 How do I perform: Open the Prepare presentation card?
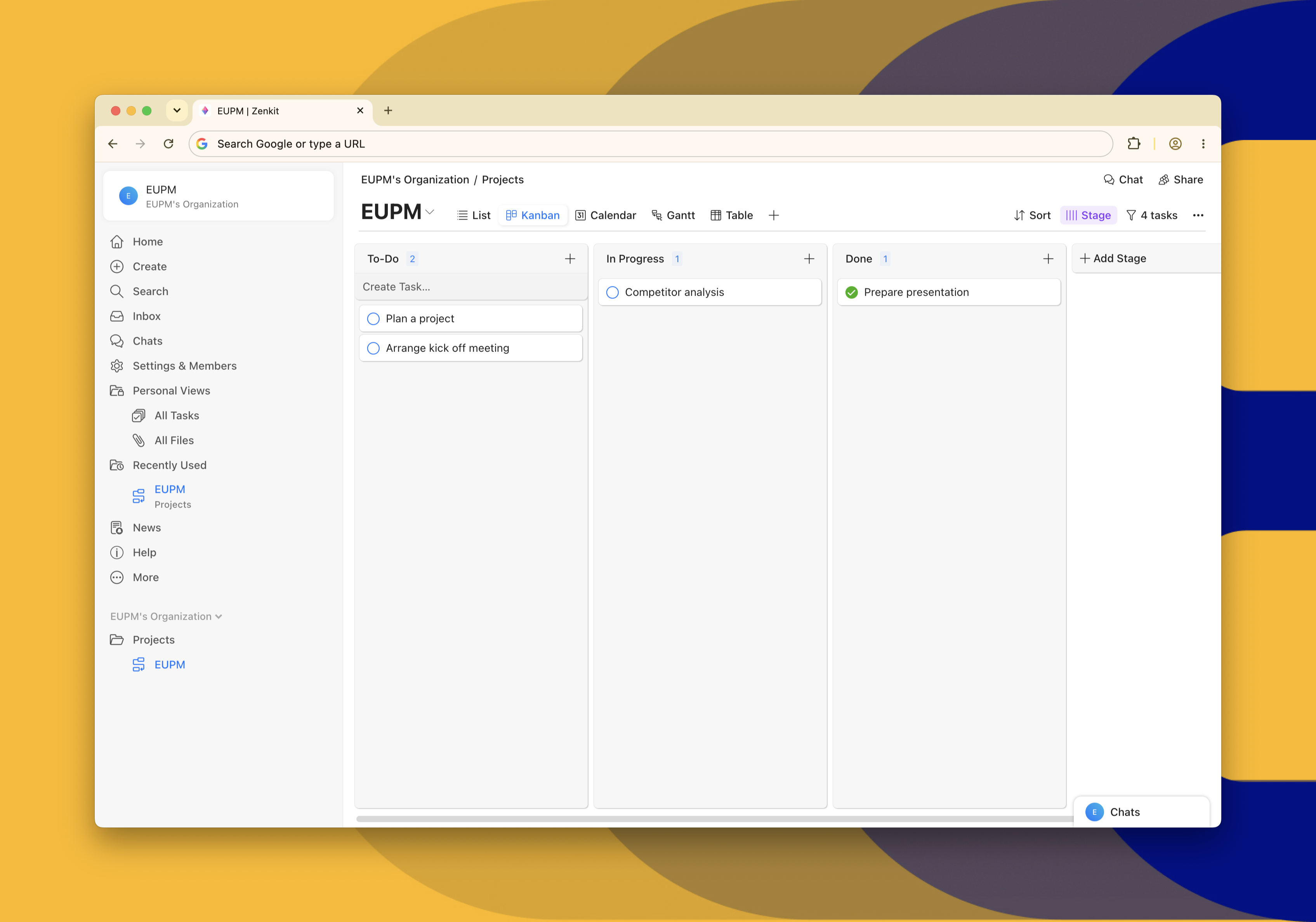coord(949,292)
